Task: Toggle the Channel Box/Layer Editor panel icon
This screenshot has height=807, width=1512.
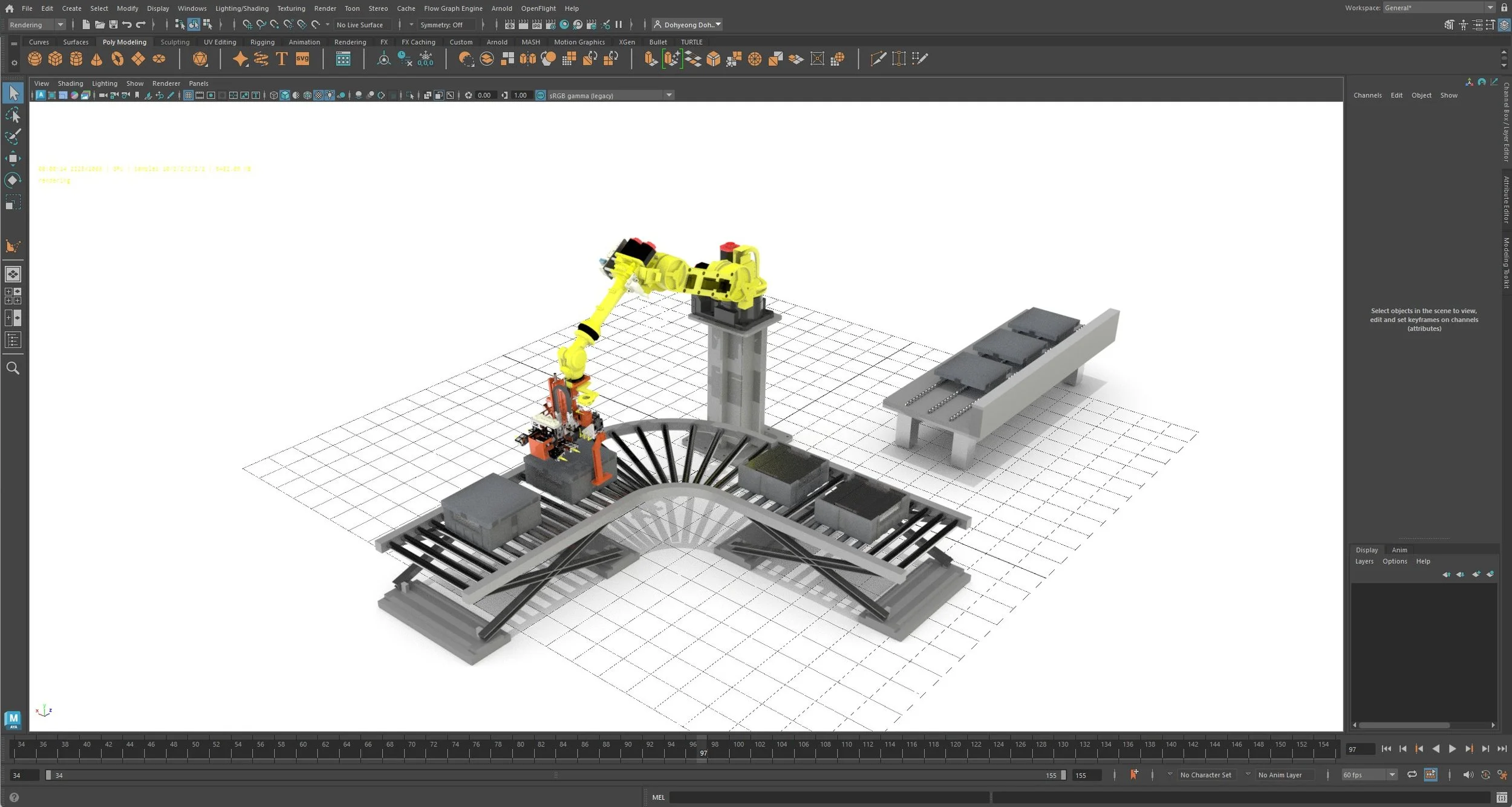Action: [x=1504, y=25]
